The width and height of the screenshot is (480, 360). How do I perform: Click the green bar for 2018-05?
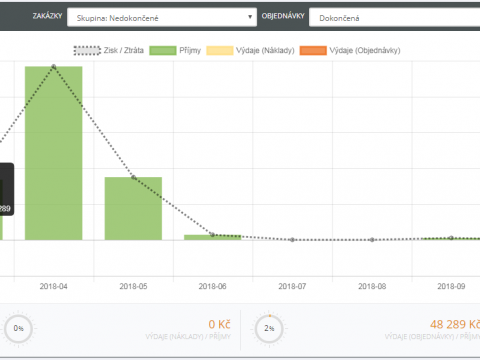pyautogui.click(x=133, y=208)
